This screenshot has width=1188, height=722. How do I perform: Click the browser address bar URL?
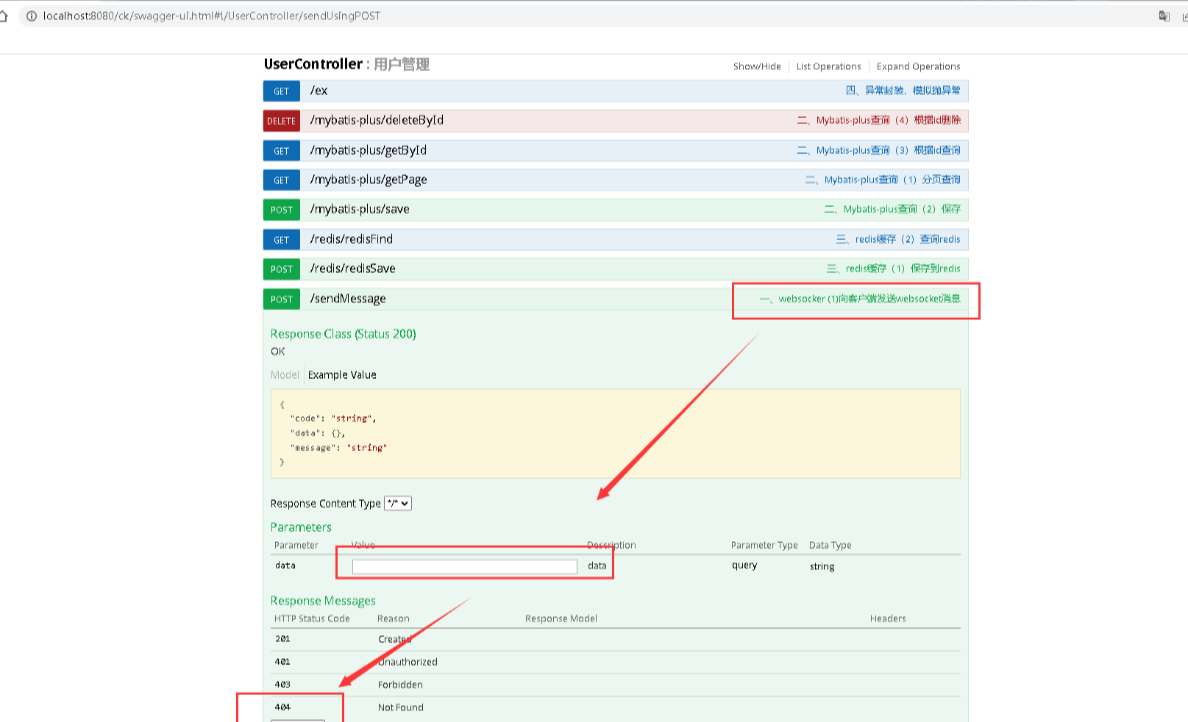[211, 16]
